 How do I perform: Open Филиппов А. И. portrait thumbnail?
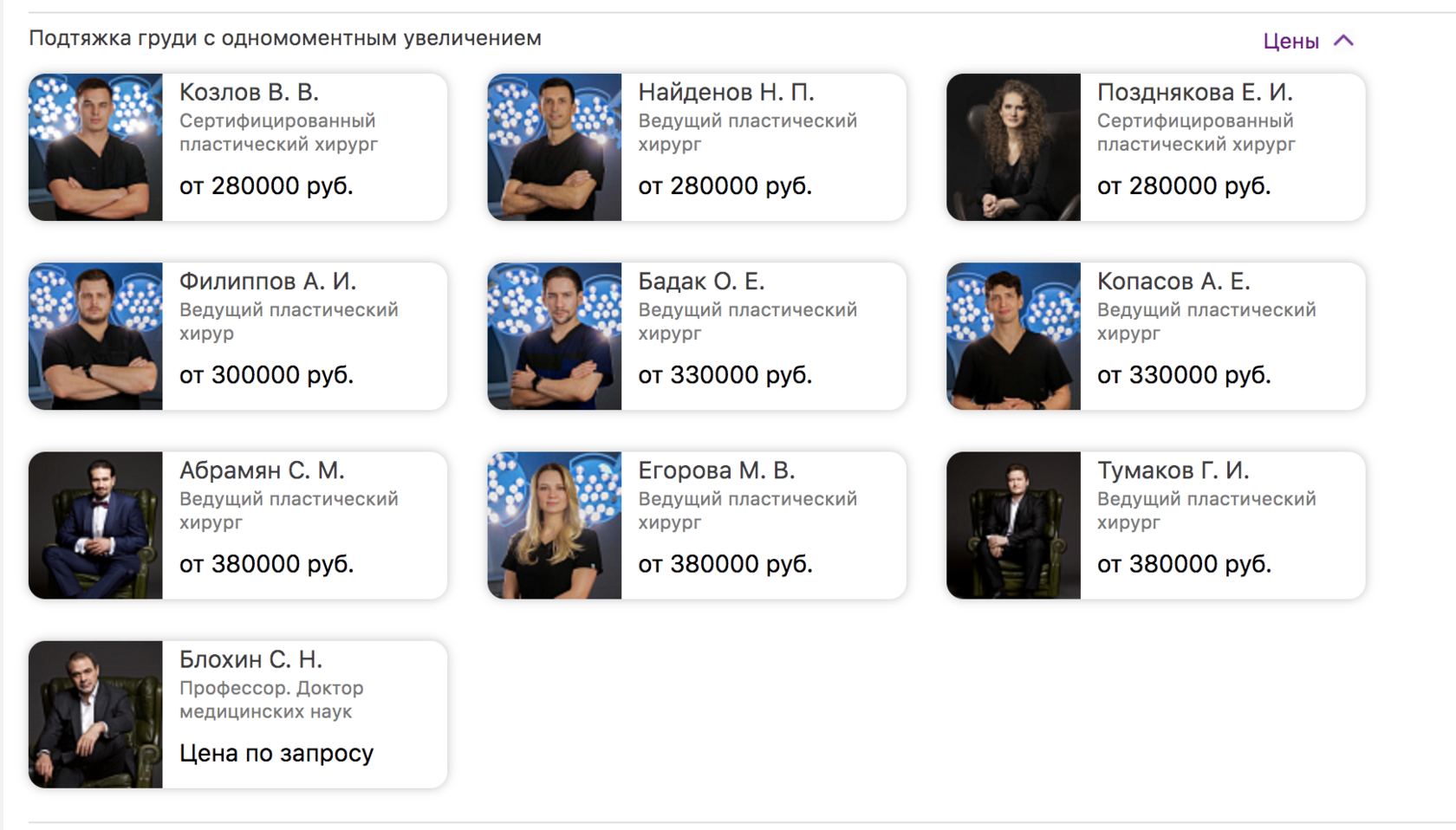click(x=95, y=336)
